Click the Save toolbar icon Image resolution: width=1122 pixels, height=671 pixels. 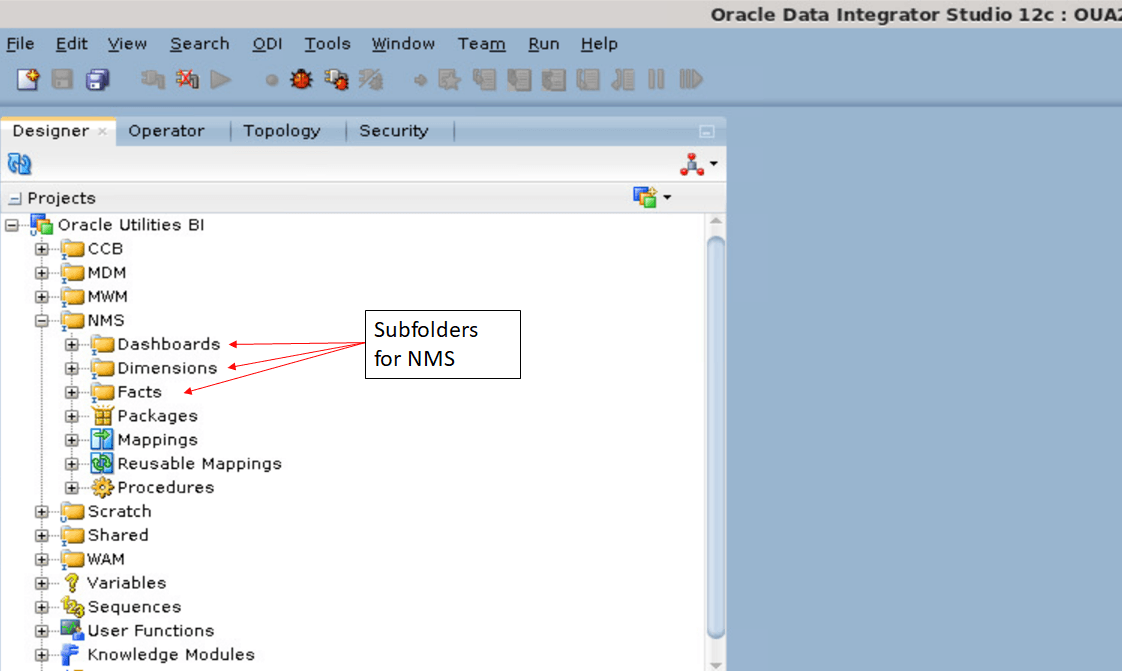62,79
